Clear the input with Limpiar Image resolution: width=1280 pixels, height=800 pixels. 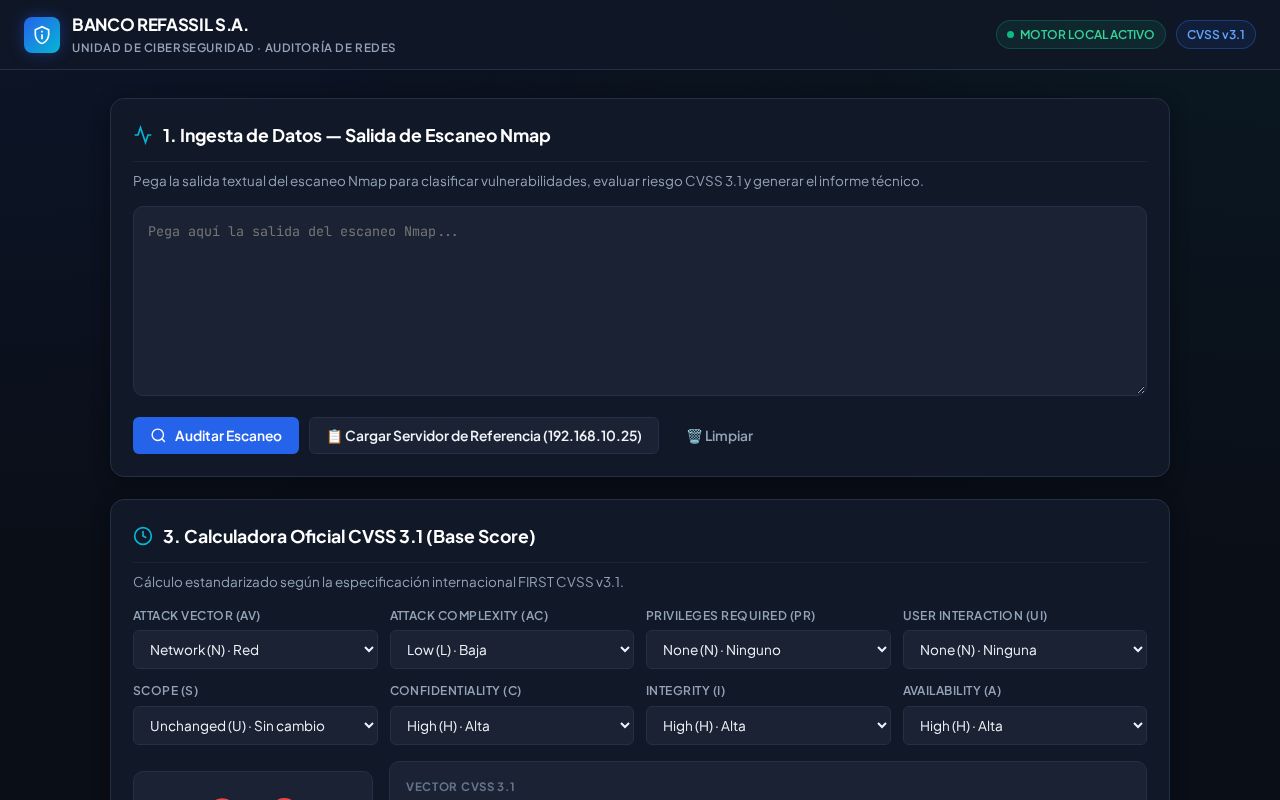point(719,435)
